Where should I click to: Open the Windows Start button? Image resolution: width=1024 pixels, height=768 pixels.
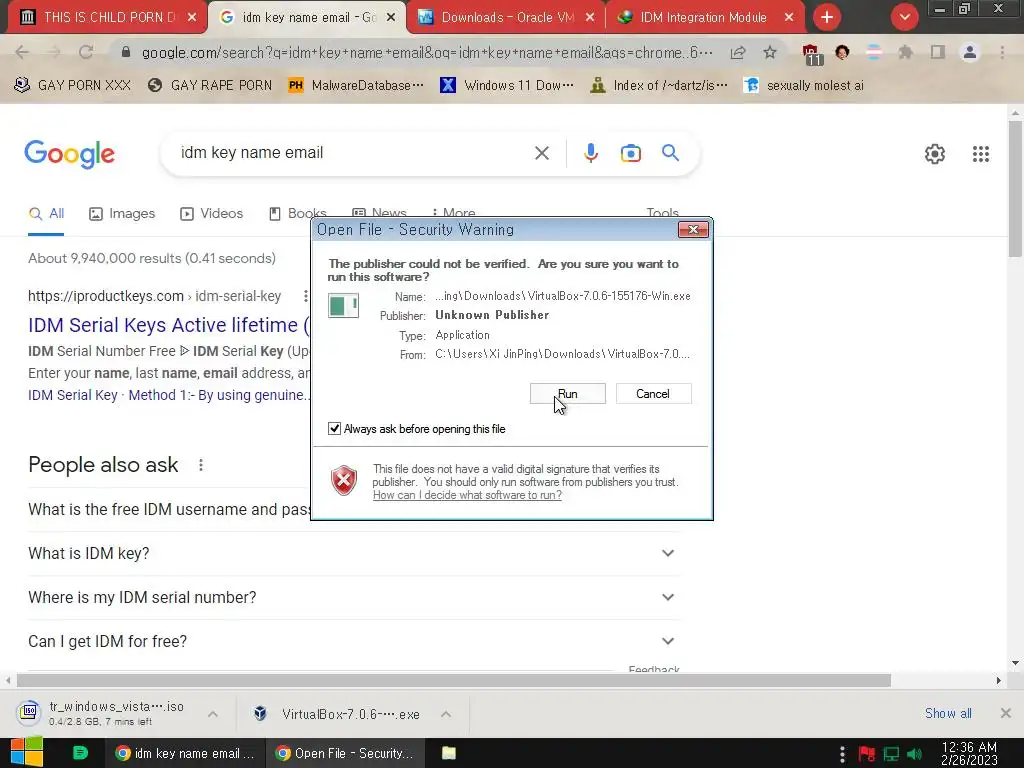tap(27, 752)
